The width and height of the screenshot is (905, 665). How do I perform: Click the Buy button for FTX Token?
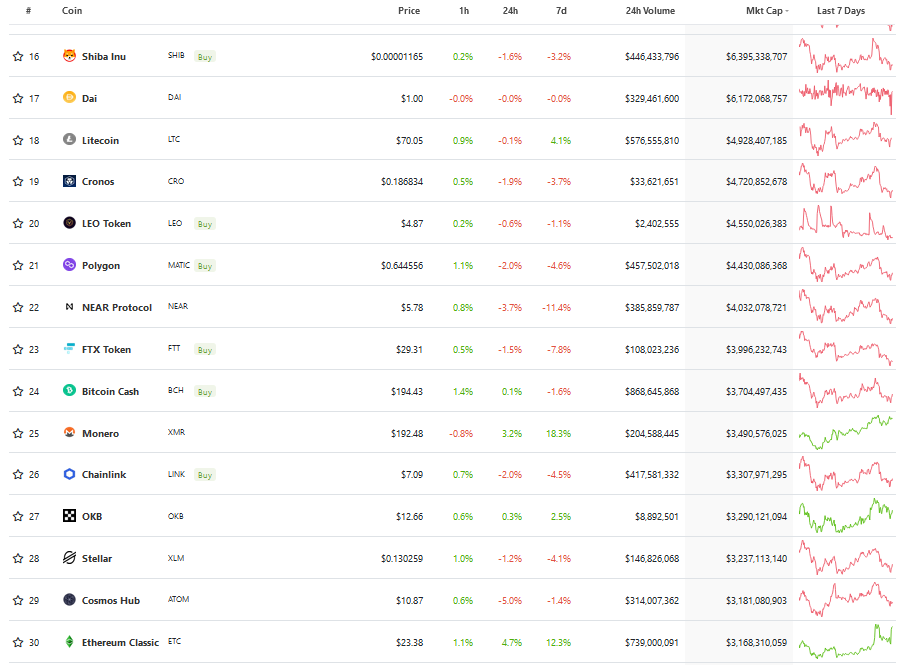205,349
